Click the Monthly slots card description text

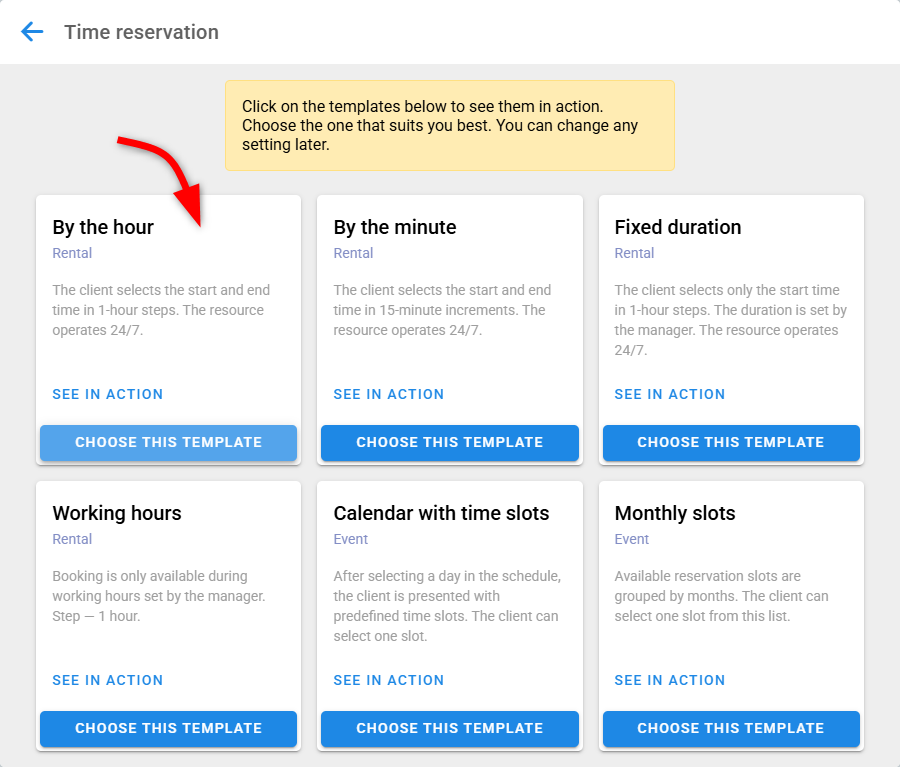pos(720,596)
